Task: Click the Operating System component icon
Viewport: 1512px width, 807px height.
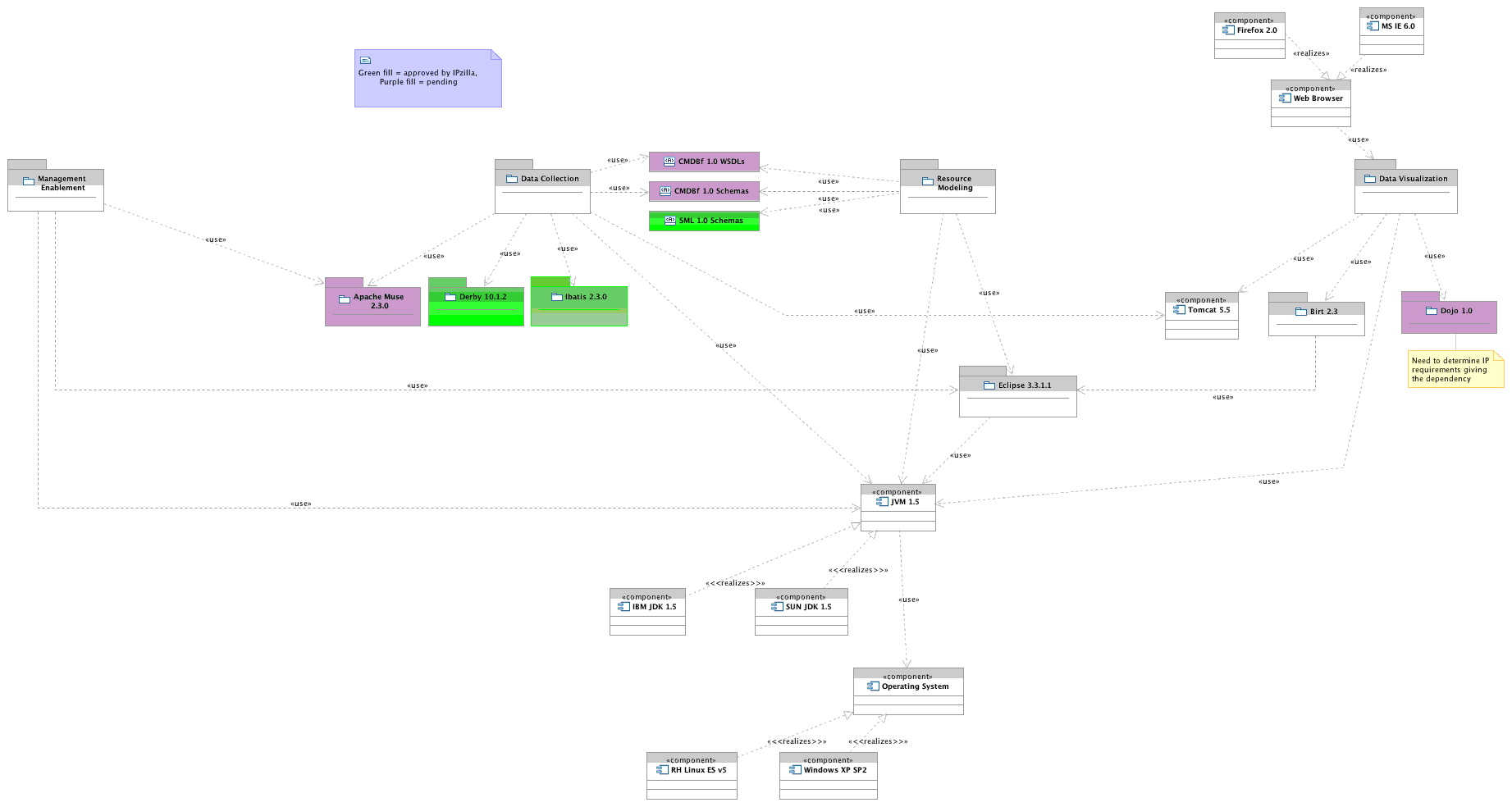Action: tap(873, 686)
